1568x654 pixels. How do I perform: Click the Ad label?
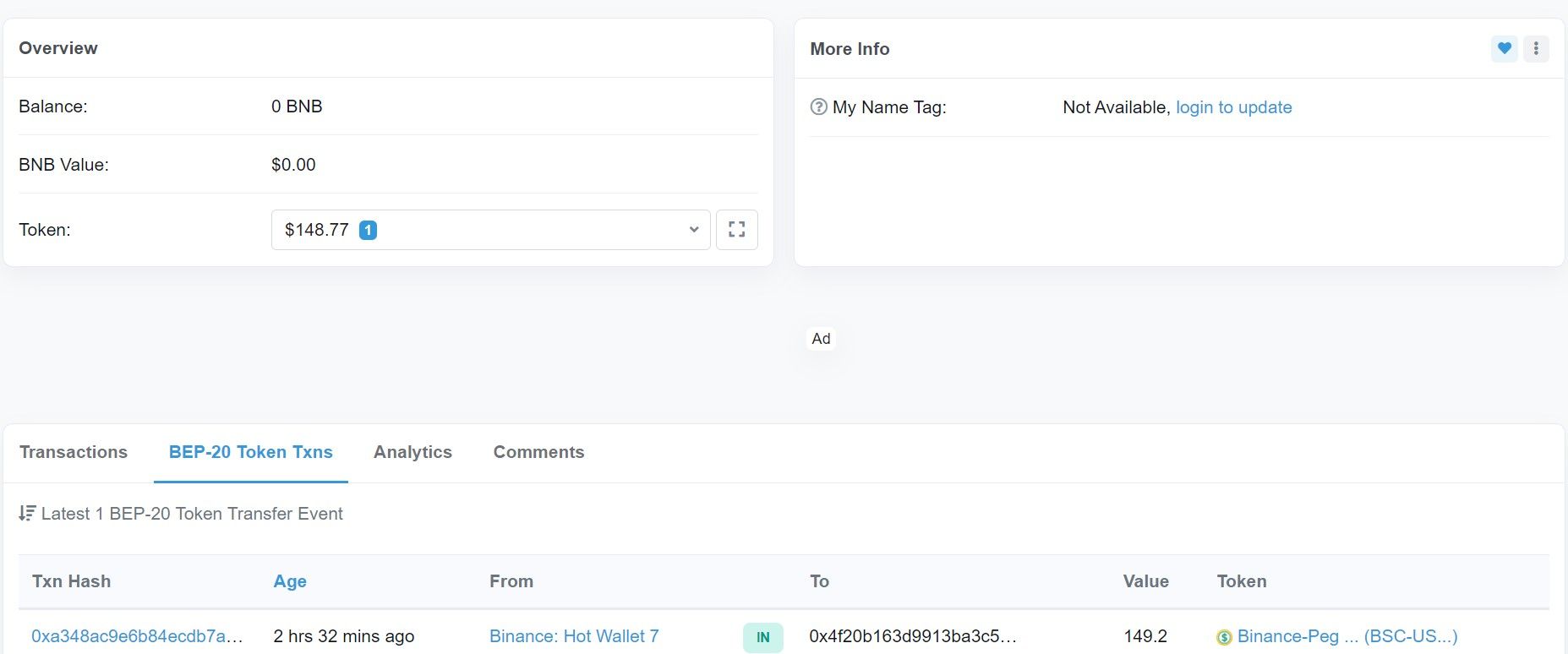(x=821, y=339)
